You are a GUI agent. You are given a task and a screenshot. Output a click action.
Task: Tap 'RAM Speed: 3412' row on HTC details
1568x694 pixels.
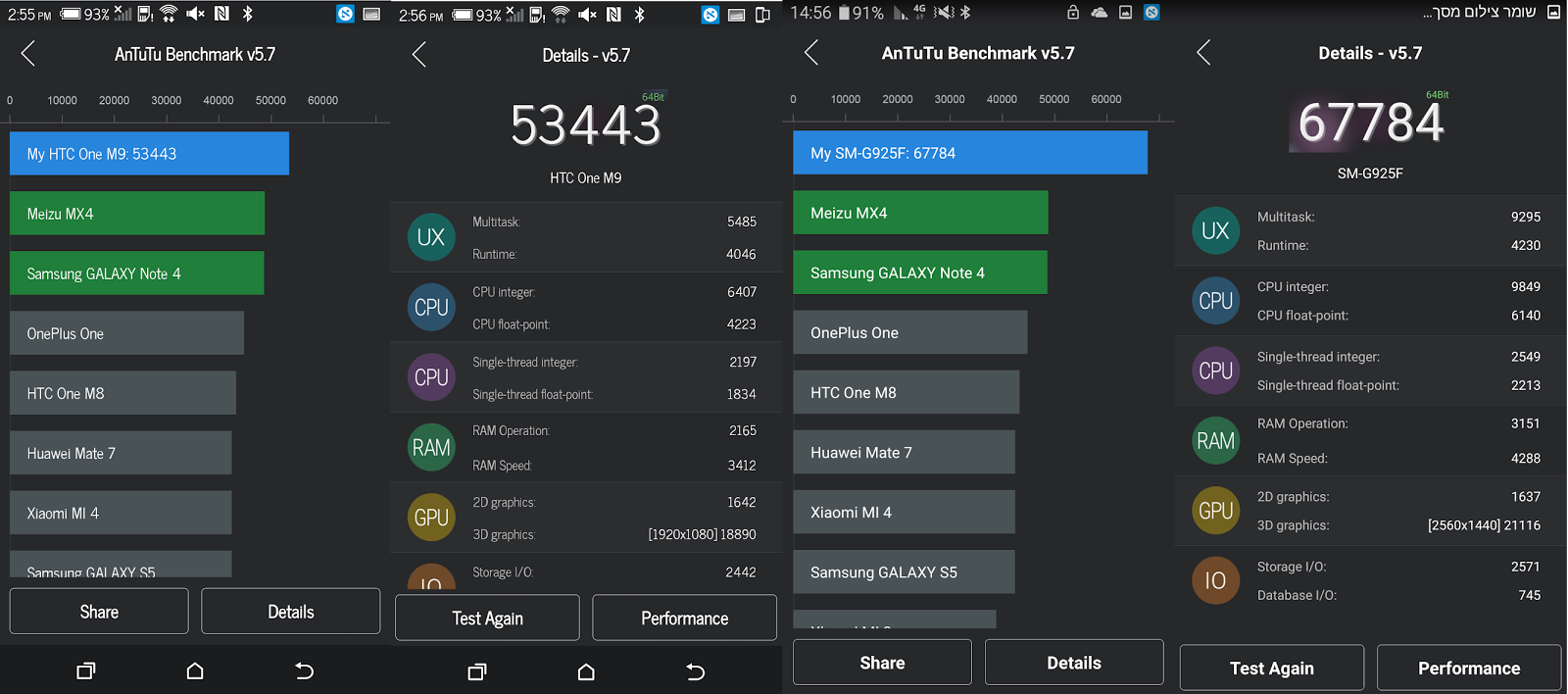tap(613, 466)
